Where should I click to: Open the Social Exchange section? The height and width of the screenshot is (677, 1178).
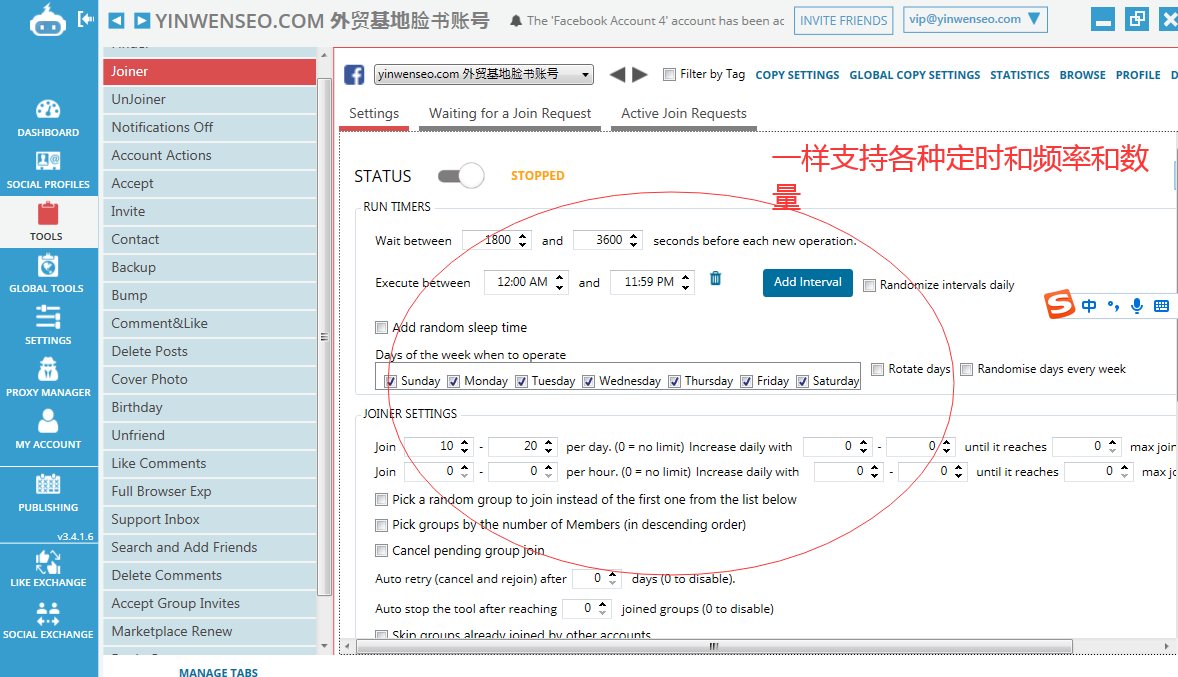[47, 622]
